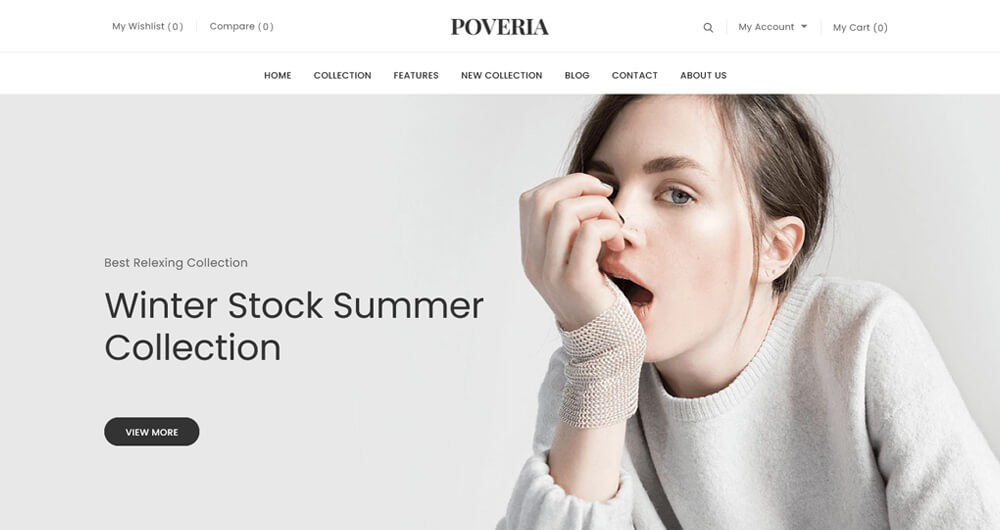Visit the BLOG menu item
Viewport: 1000px width, 530px height.
click(x=577, y=75)
